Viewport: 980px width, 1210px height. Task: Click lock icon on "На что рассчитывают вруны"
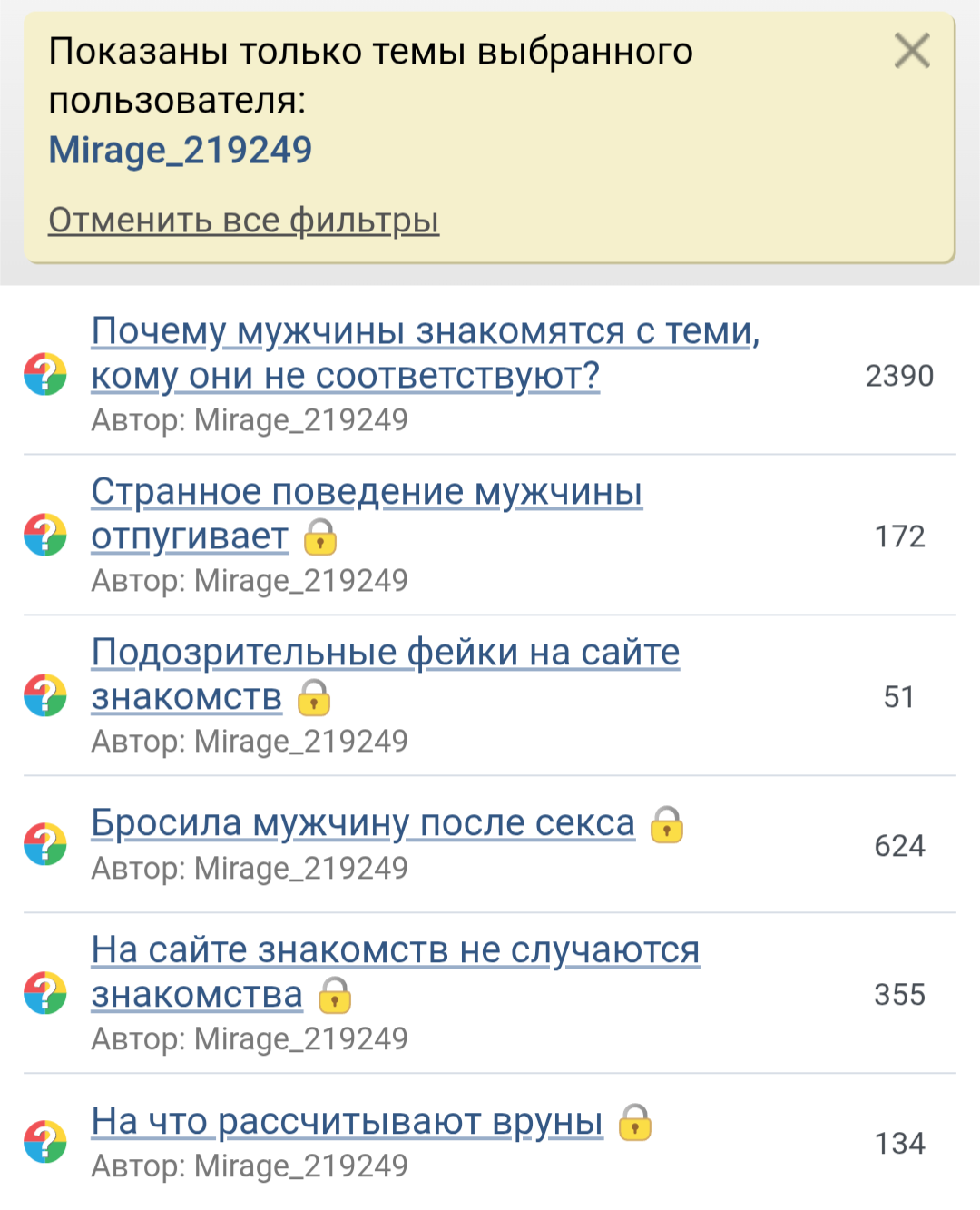pyautogui.click(x=634, y=1124)
